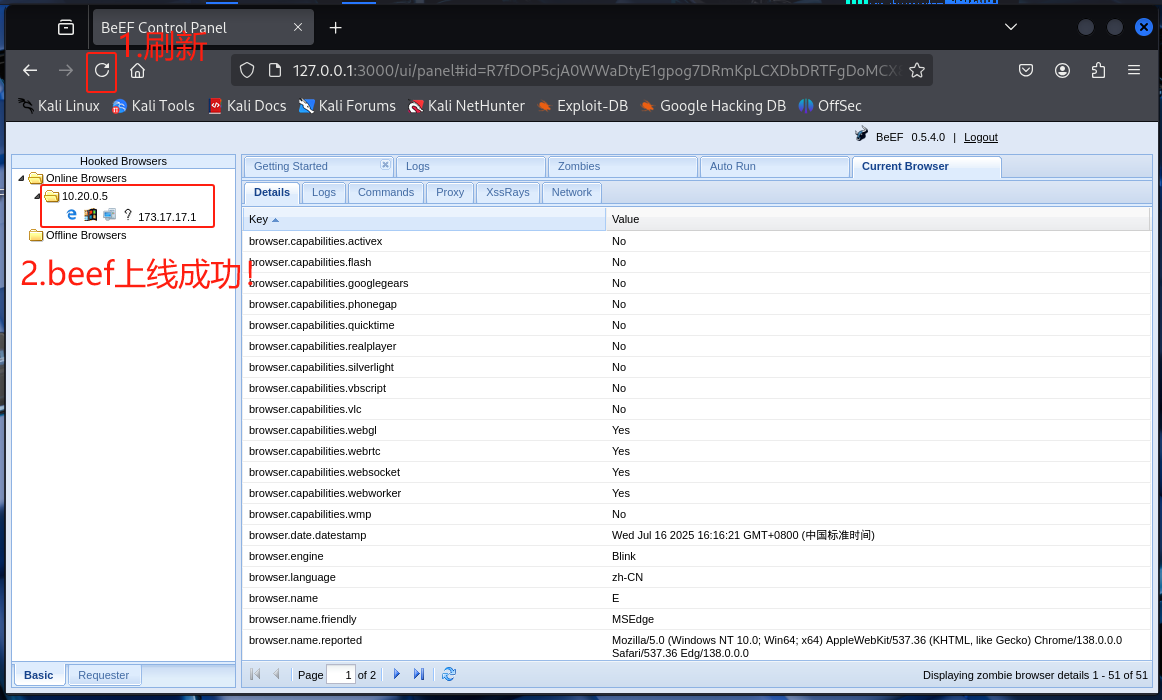Click the page number input field
Screen dimensions: 1162x700
(x=341, y=675)
